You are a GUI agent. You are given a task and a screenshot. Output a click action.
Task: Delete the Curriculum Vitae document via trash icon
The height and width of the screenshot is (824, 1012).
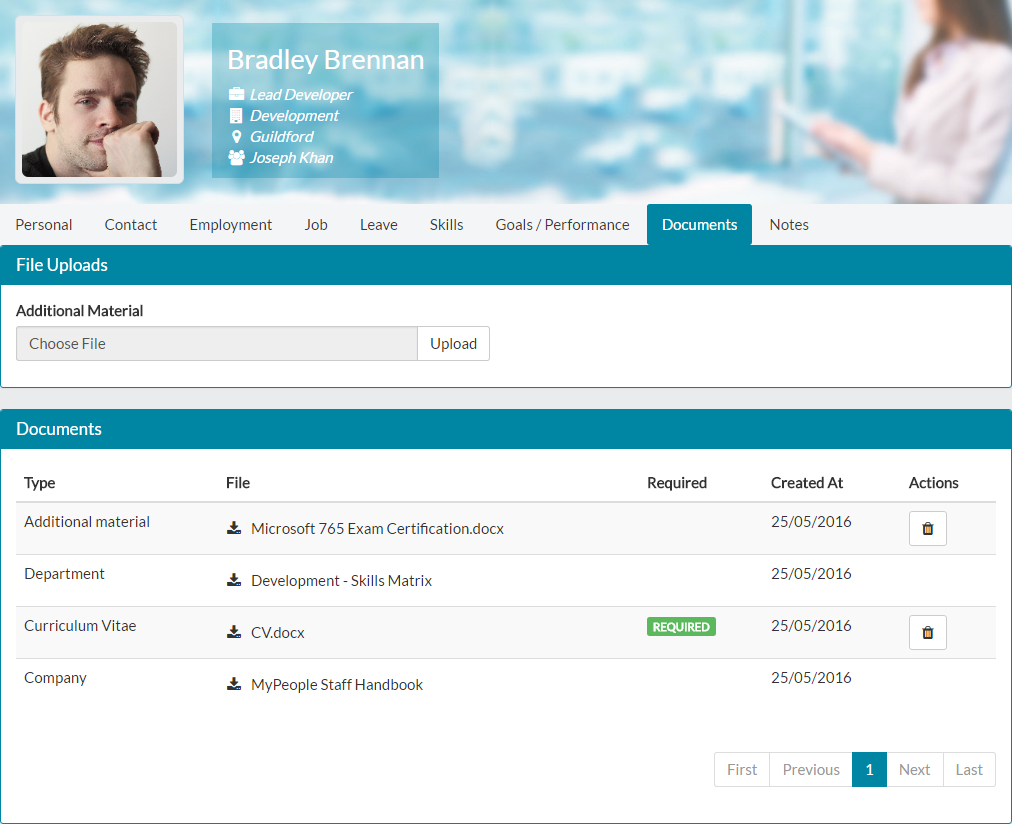tap(927, 632)
